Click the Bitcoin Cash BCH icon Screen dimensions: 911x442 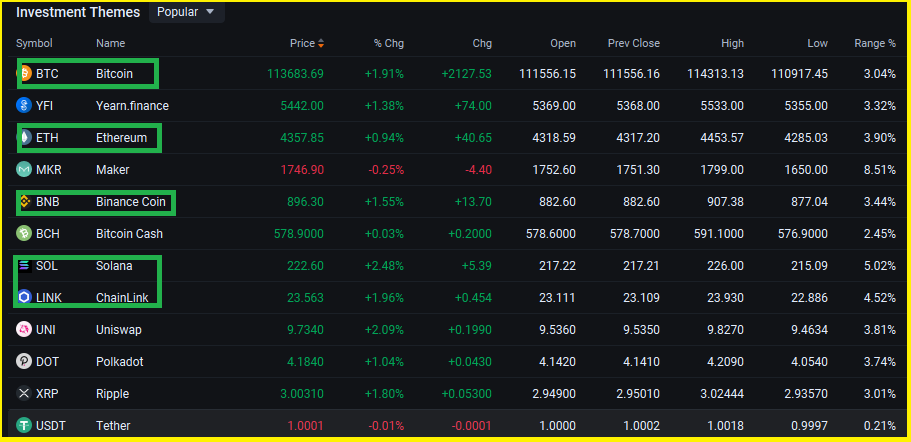point(24,233)
